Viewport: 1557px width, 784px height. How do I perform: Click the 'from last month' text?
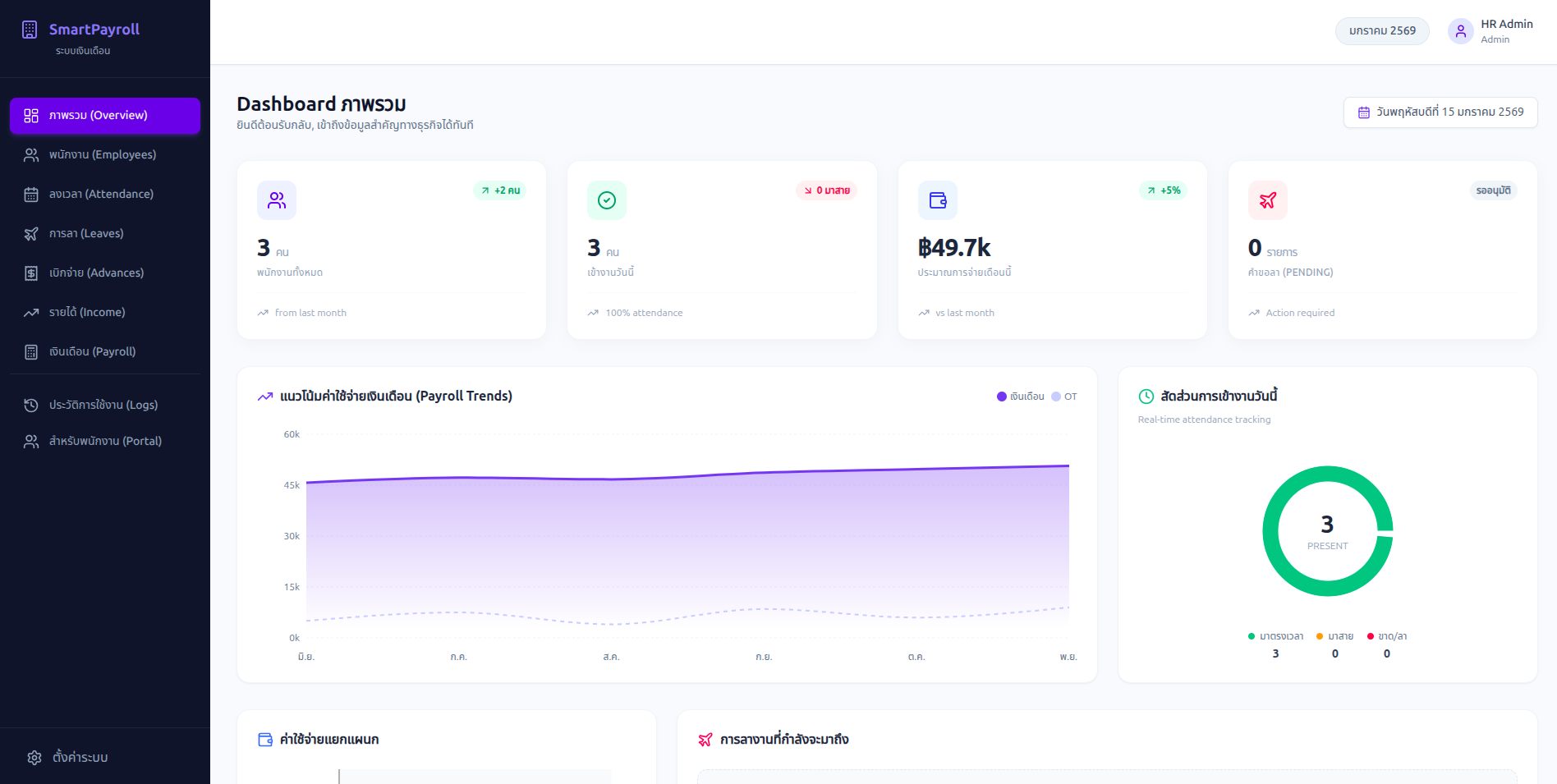pos(310,313)
